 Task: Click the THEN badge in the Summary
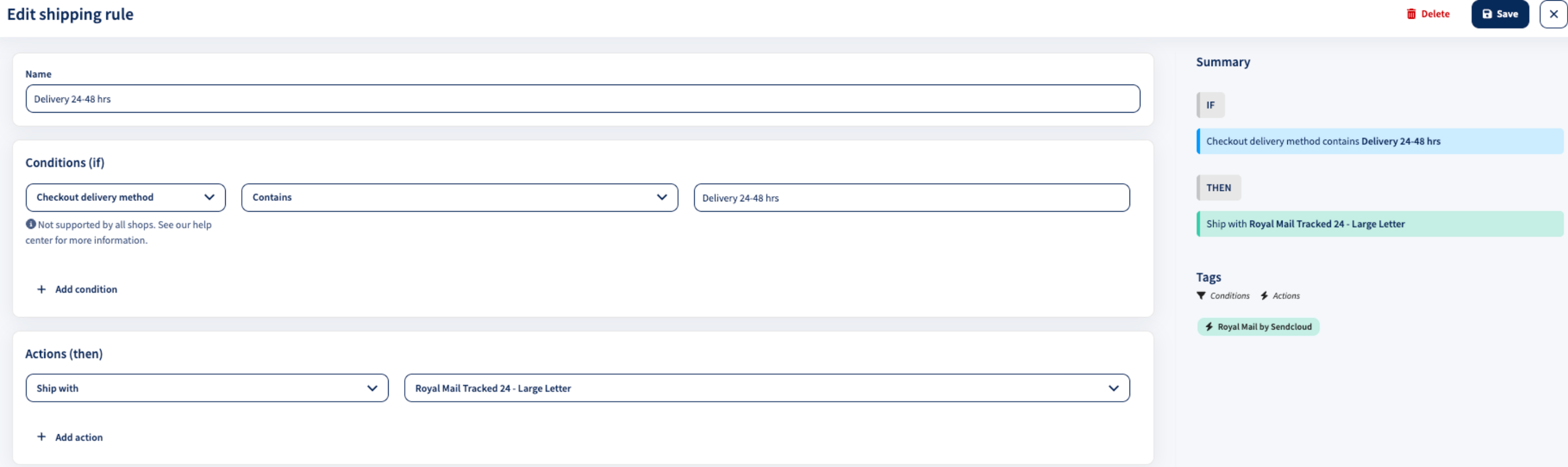tap(1218, 187)
